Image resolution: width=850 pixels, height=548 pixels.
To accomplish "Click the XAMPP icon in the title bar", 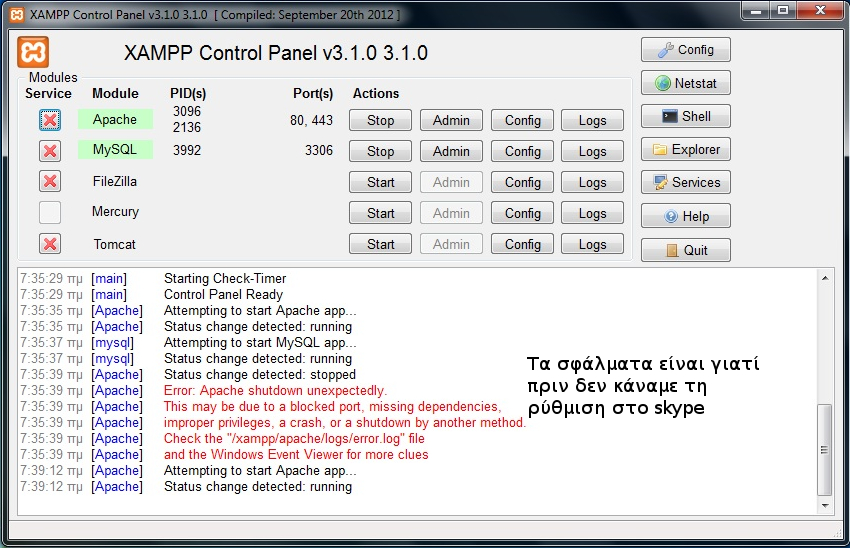I will coord(17,15).
